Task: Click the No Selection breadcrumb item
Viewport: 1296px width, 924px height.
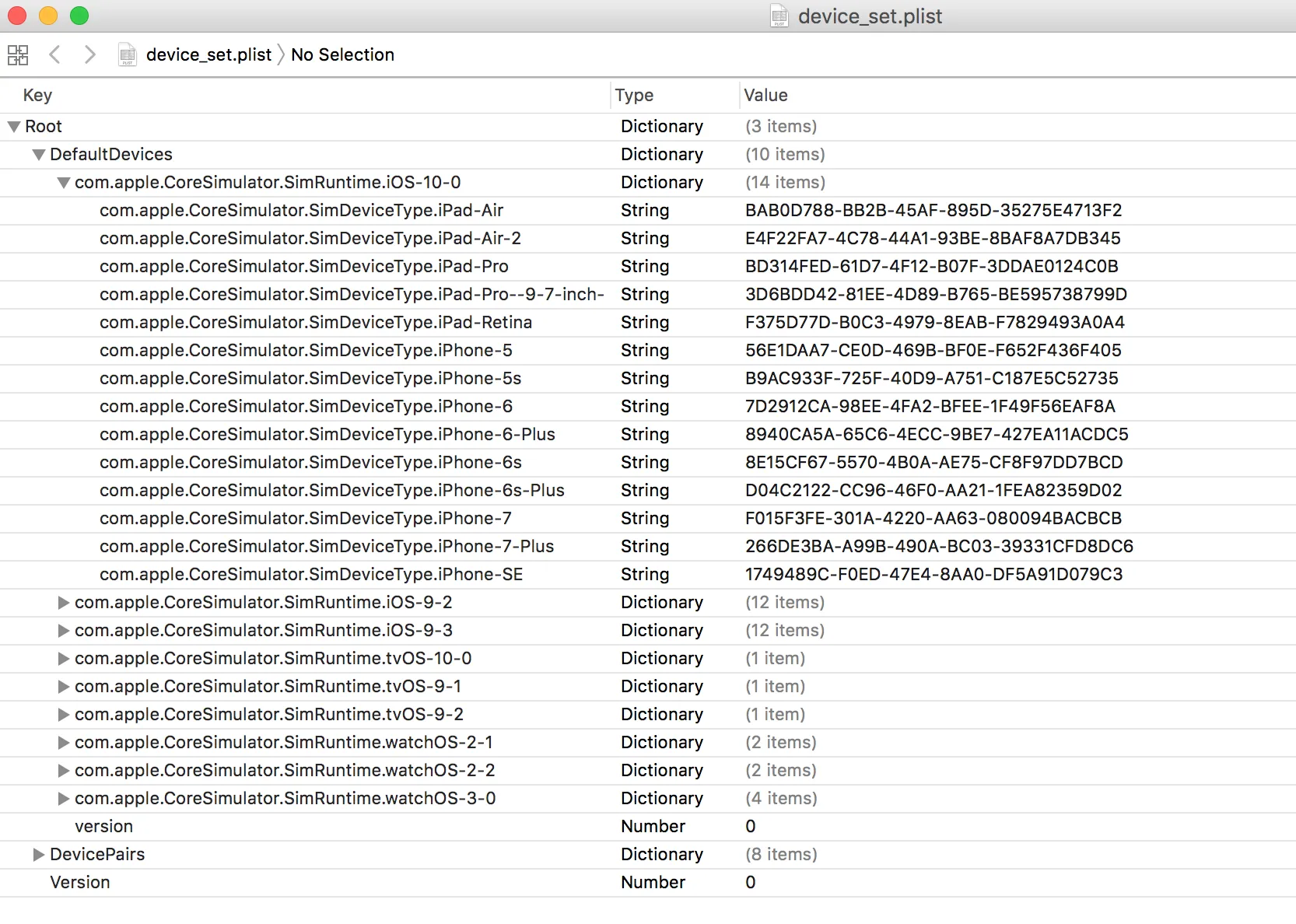Action: point(342,54)
